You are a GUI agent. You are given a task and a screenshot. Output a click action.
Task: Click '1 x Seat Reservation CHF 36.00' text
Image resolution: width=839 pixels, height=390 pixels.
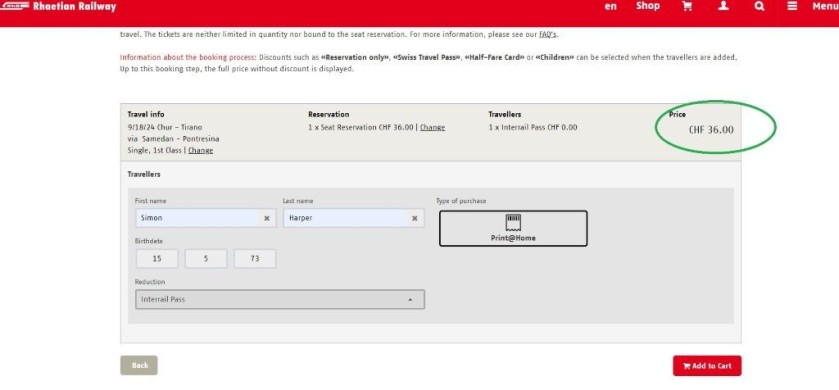(x=361, y=127)
